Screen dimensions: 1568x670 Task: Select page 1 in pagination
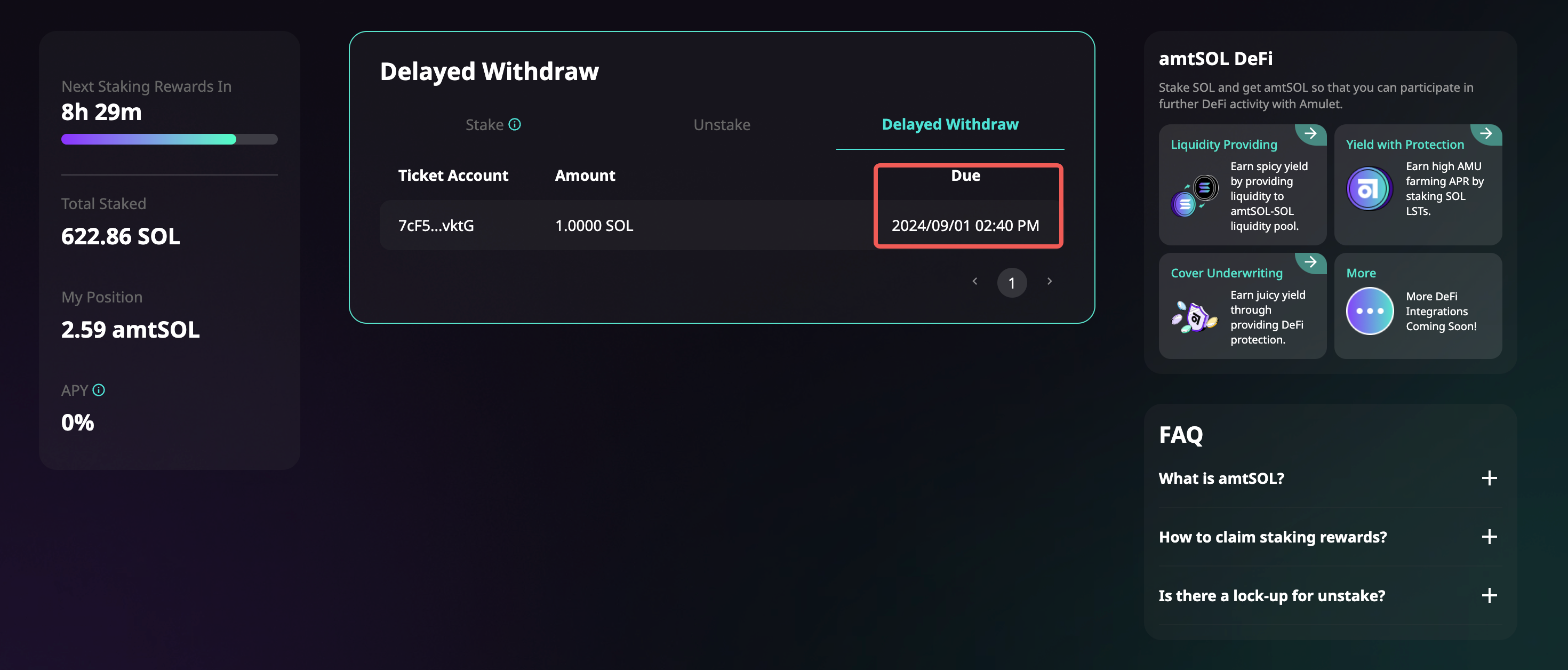coord(1011,283)
